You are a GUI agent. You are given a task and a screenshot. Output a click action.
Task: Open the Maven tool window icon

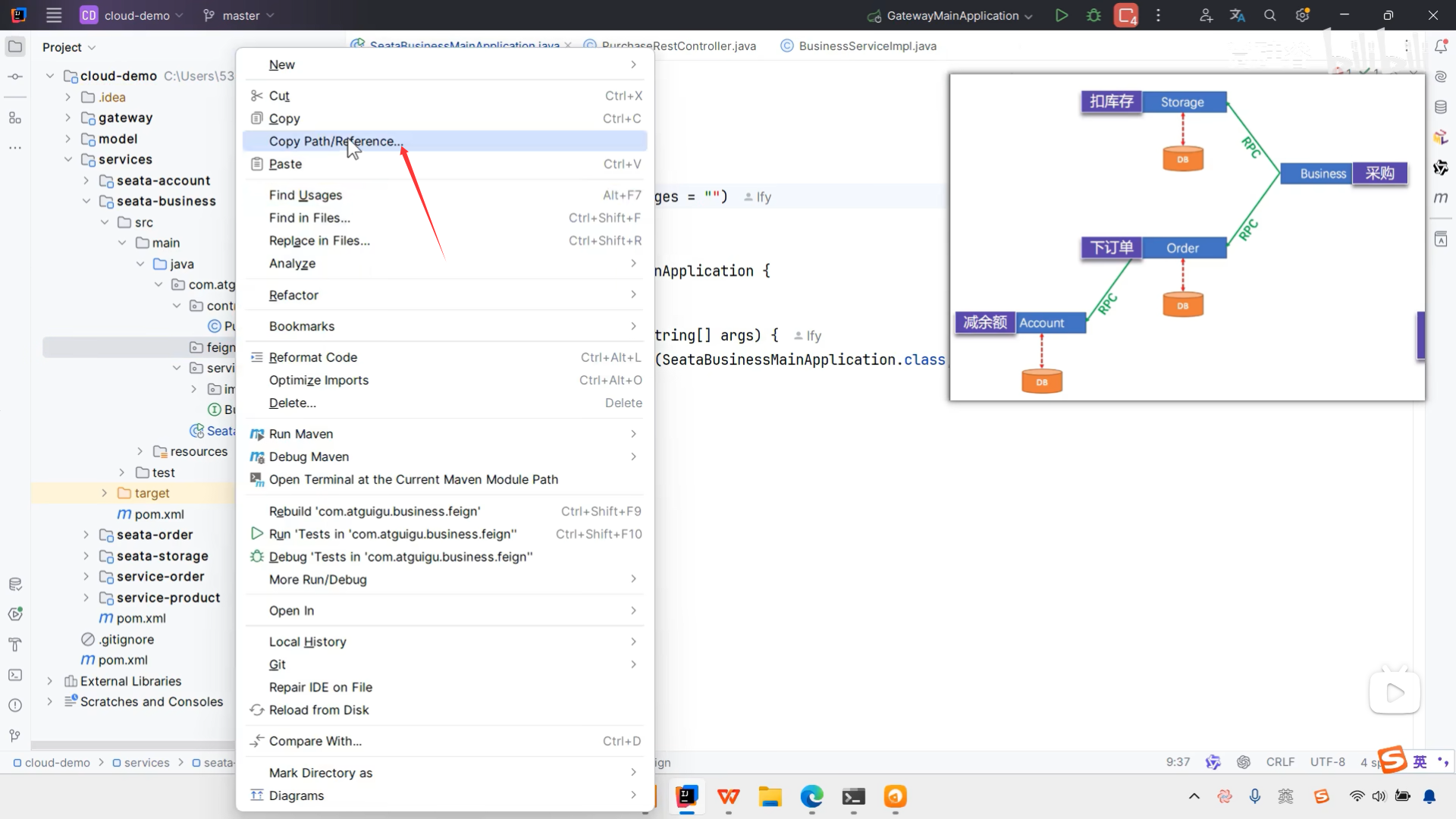pyautogui.click(x=1441, y=197)
